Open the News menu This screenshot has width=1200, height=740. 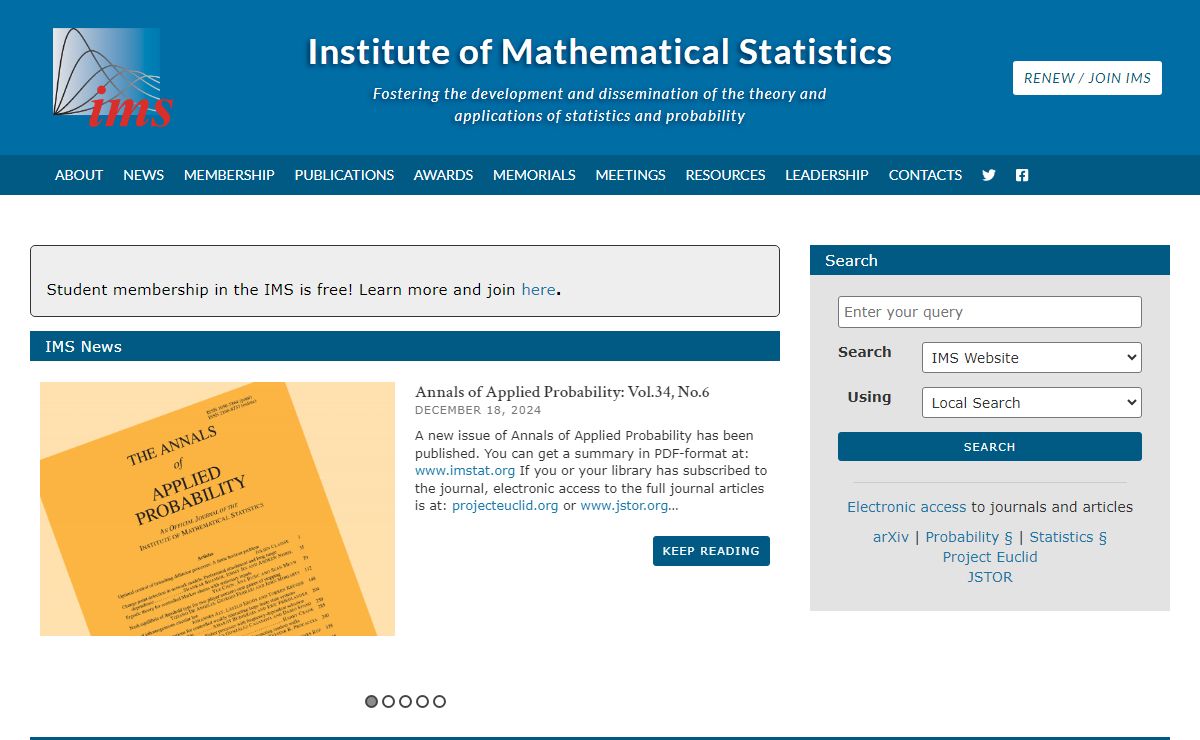coord(143,175)
